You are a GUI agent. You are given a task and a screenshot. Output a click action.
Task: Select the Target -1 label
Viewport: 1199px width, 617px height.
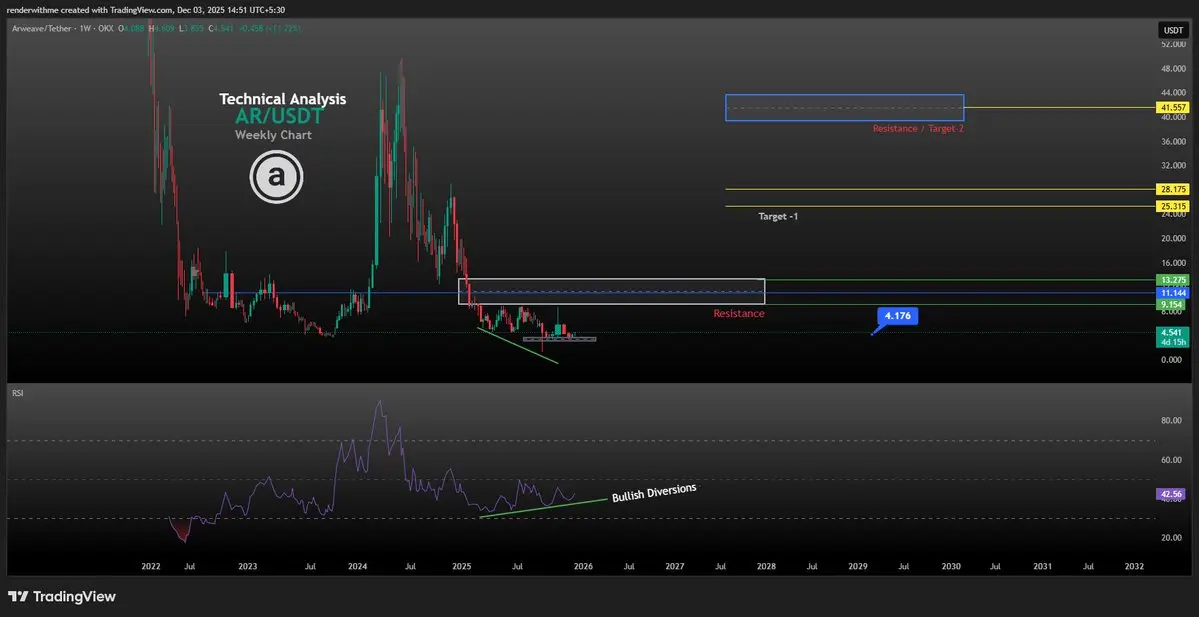[x=778, y=217]
